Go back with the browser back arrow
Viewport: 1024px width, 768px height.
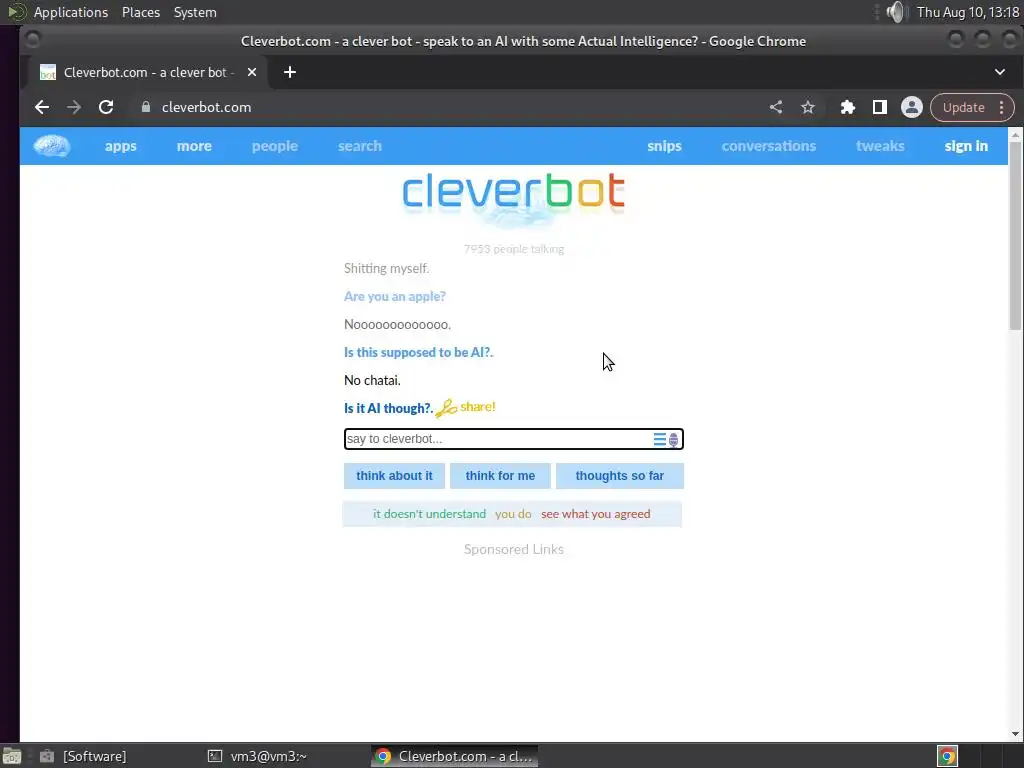(x=42, y=107)
